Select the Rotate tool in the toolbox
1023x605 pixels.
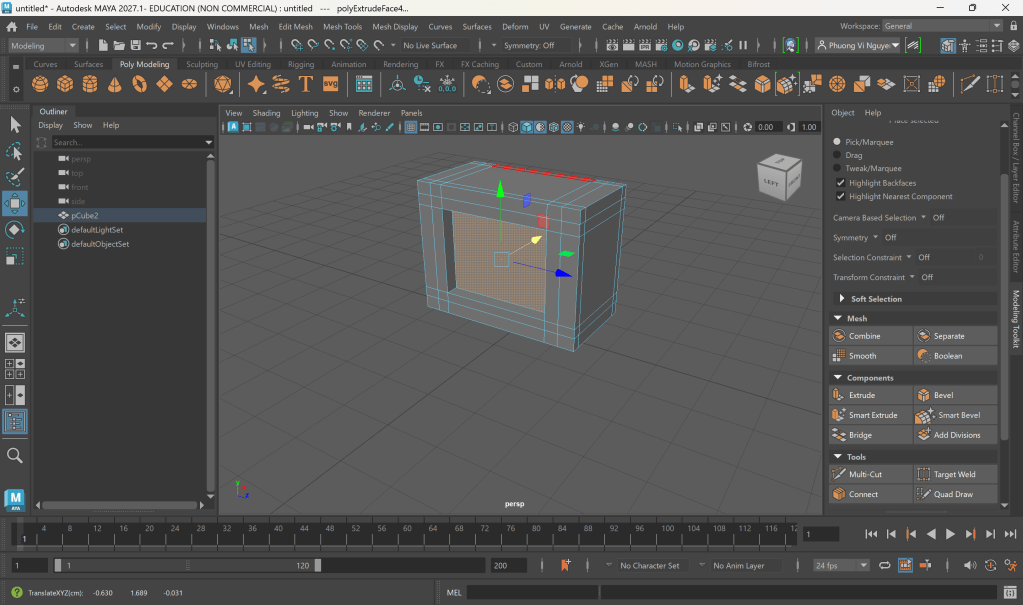14,230
